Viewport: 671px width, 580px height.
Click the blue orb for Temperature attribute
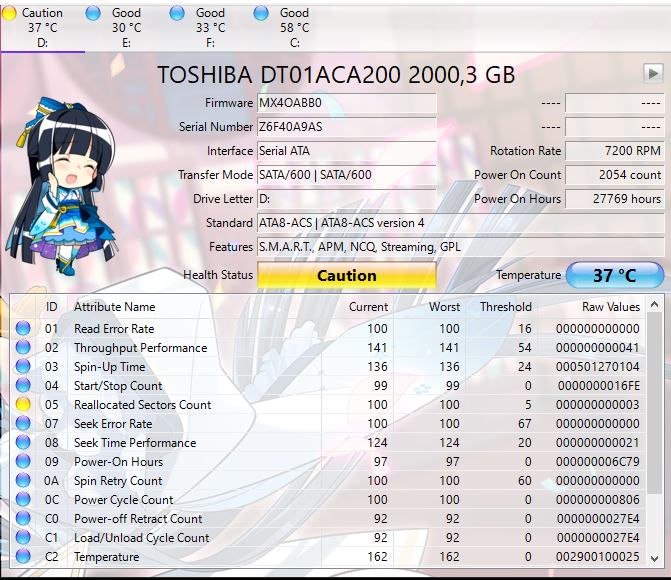tap(23, 556)
